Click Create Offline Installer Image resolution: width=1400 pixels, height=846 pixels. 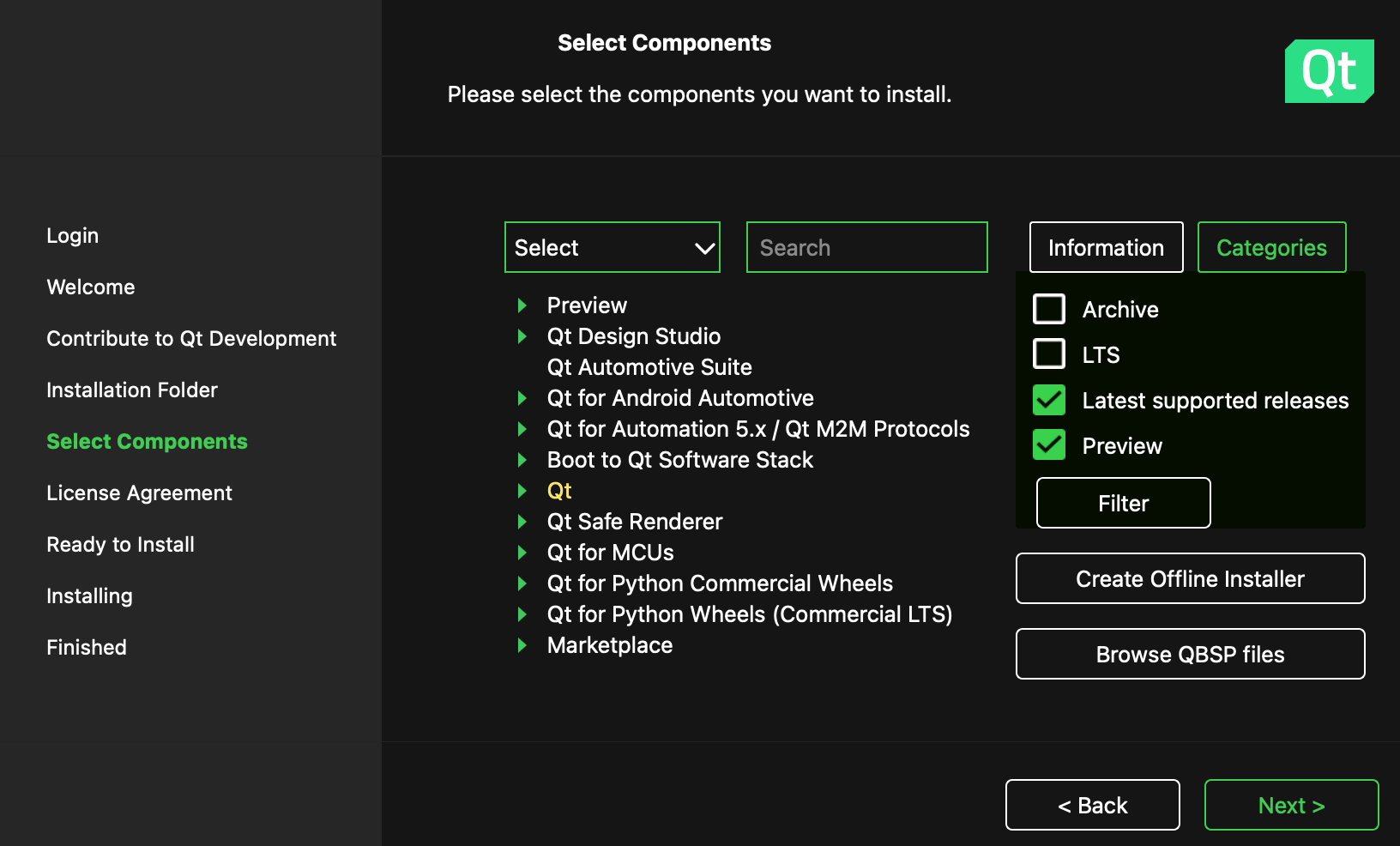(1190, 578)
